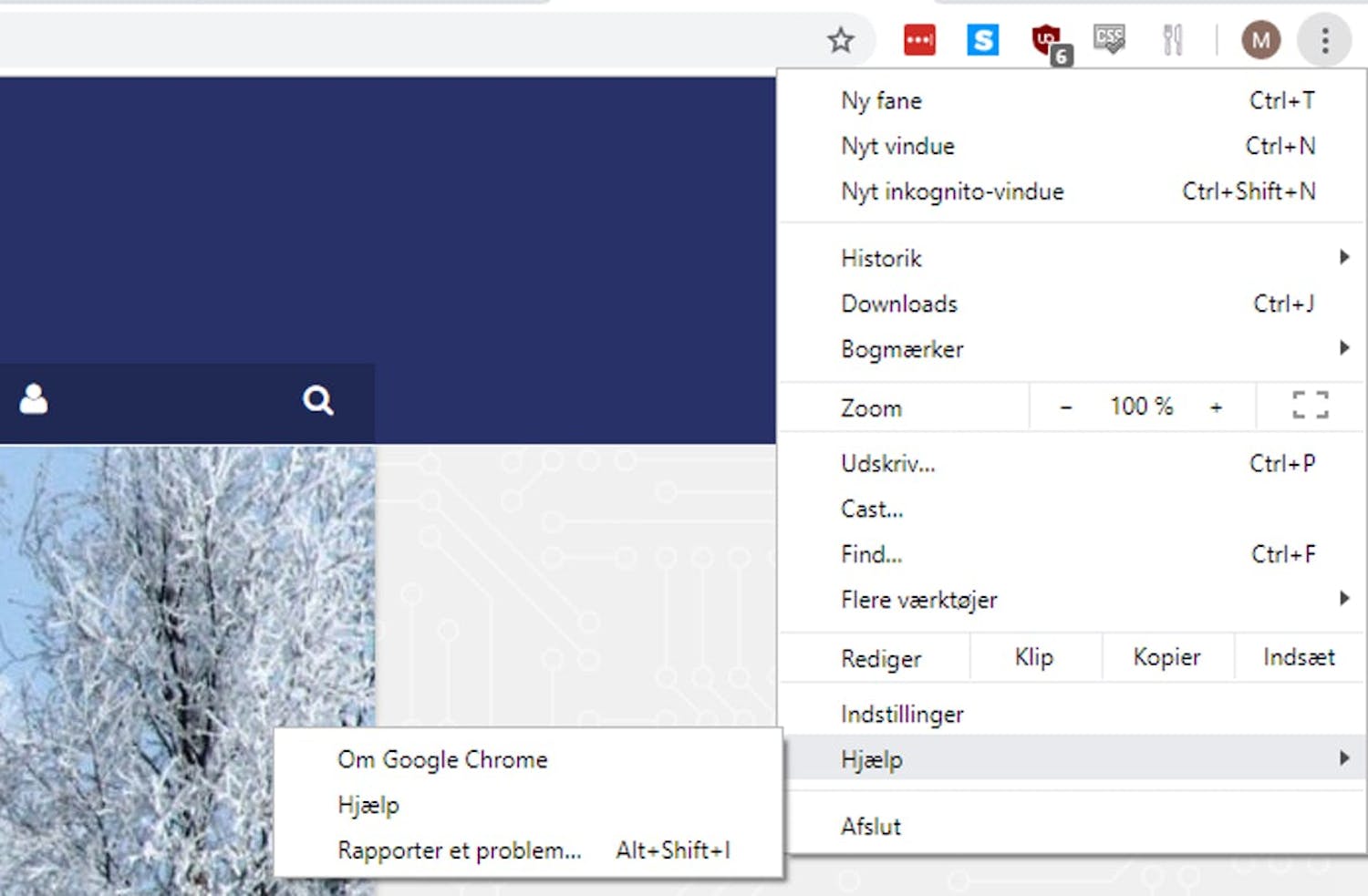
Task: Open the Chrome profile avatar M
Action: click(1260, 39)
